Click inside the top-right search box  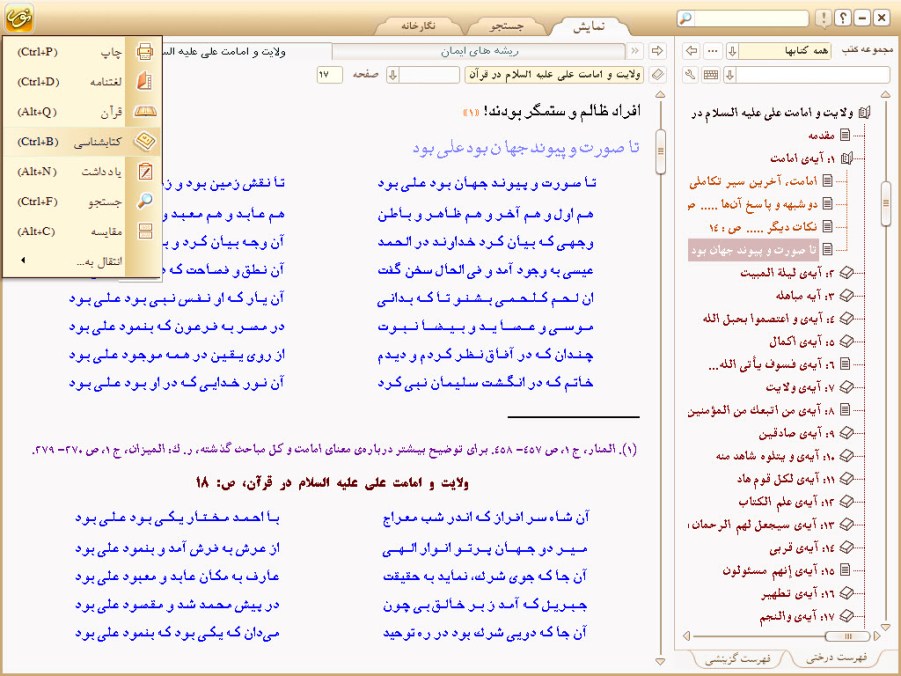[751, 18]
